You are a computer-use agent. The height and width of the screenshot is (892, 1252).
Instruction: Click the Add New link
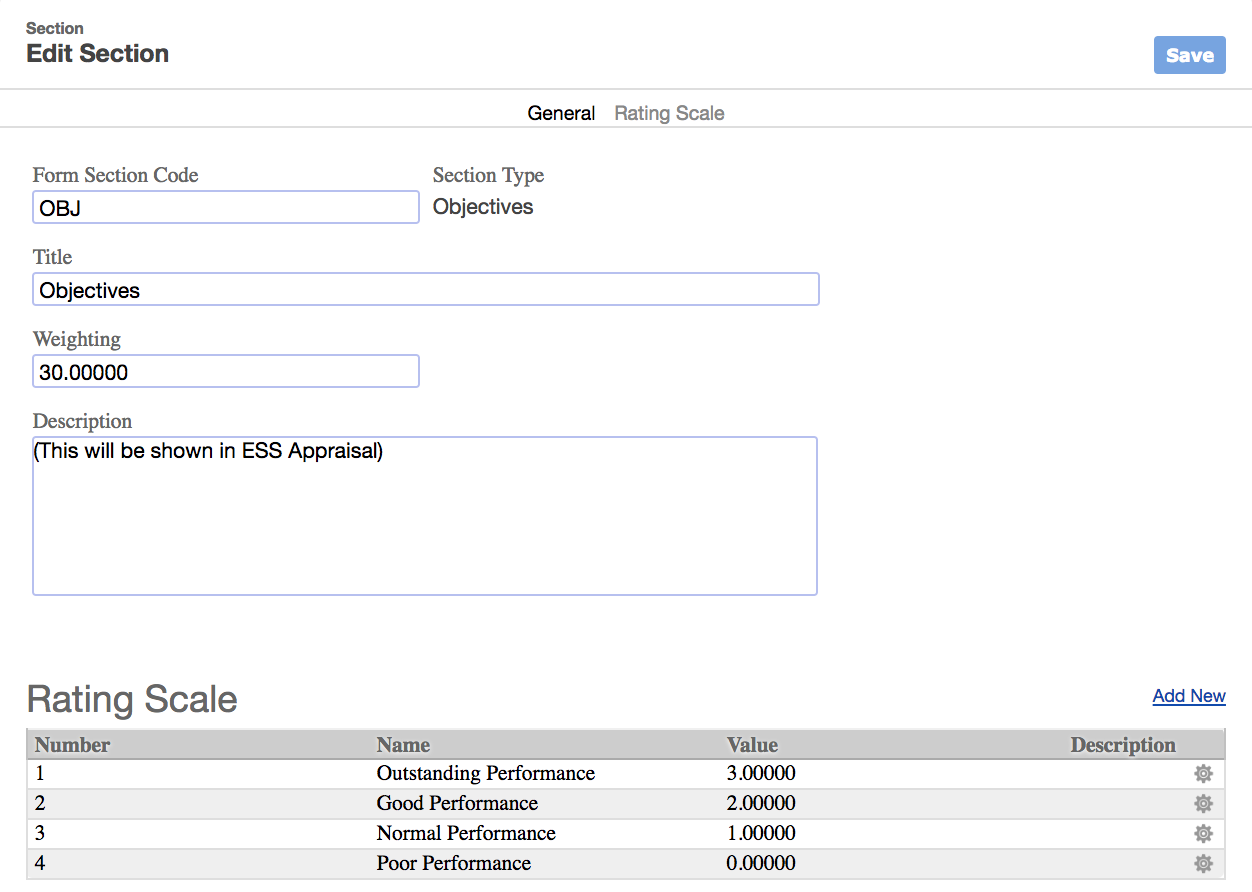[1189, 696]
